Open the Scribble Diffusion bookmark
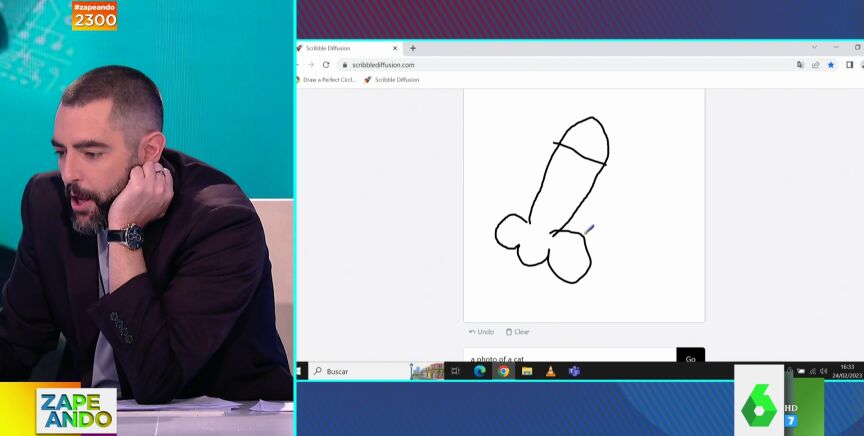The image size is (864, 436). pos(392,80)
